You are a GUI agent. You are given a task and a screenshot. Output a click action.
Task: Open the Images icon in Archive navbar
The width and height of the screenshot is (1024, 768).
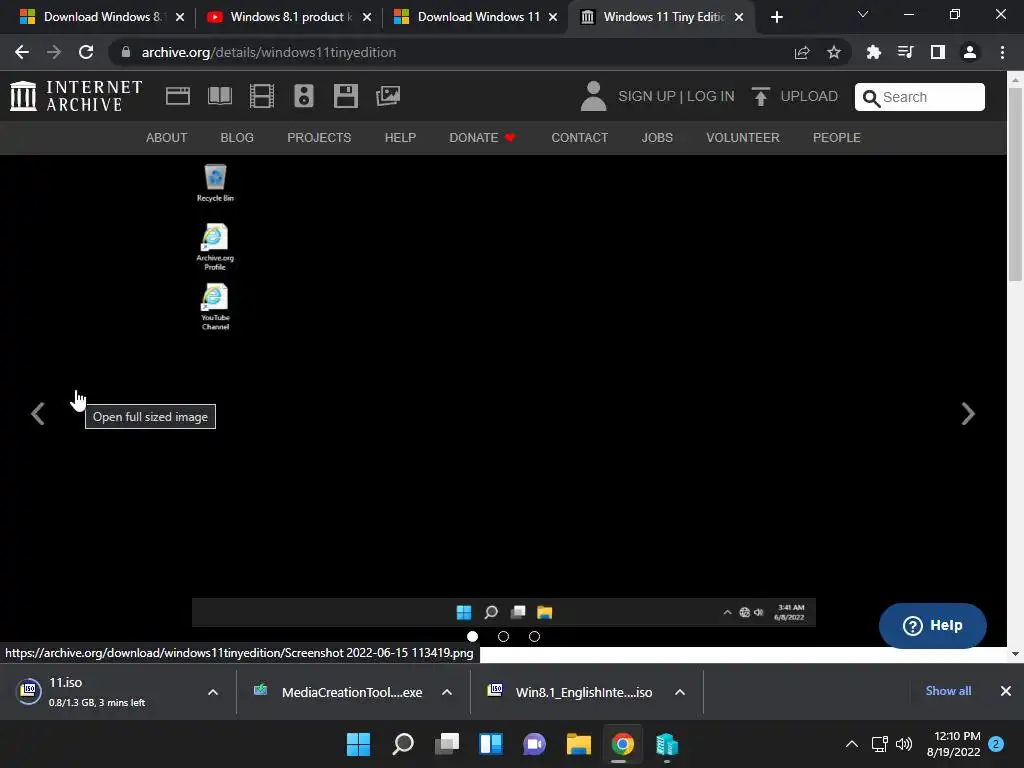[x=388, y=96]
